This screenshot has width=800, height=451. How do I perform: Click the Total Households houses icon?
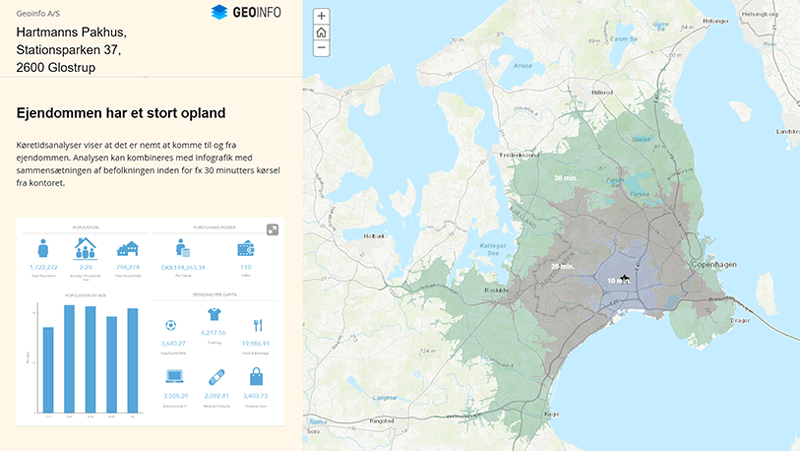pos(127,248)
